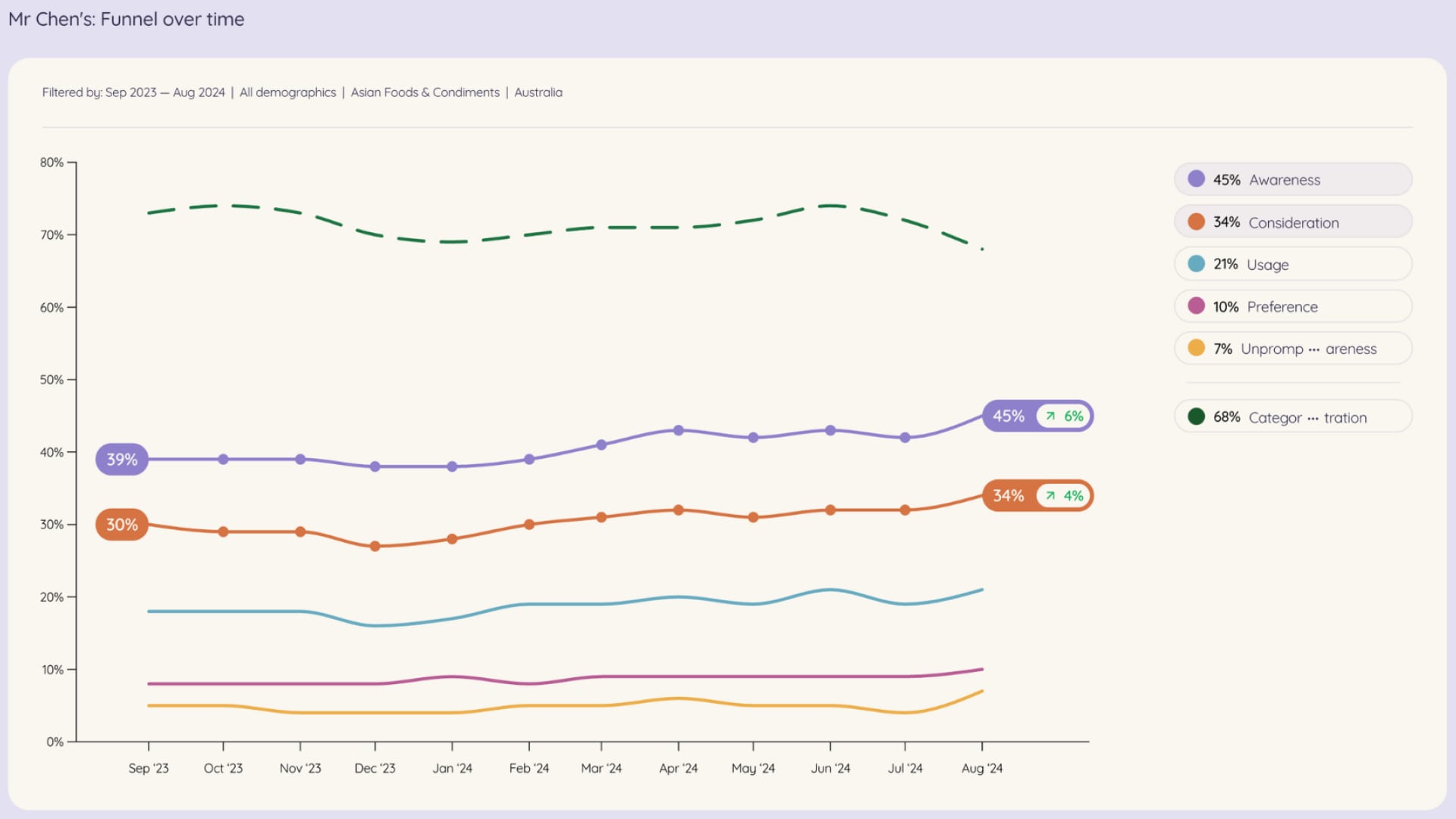This screenshot has height=819, width=1456.
Task: Click the yellow Unprompted awareness dot
Action: click(x=1197, y=348)
